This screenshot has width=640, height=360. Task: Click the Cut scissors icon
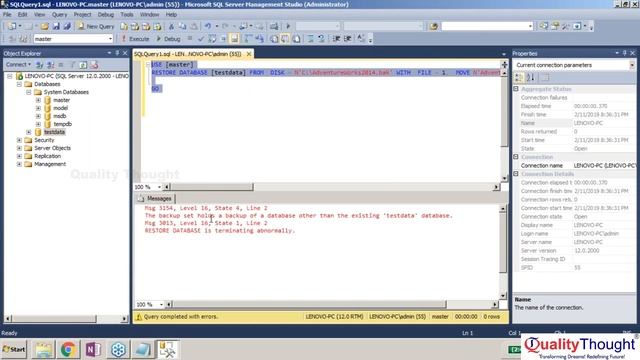click(x=171, y=26)
